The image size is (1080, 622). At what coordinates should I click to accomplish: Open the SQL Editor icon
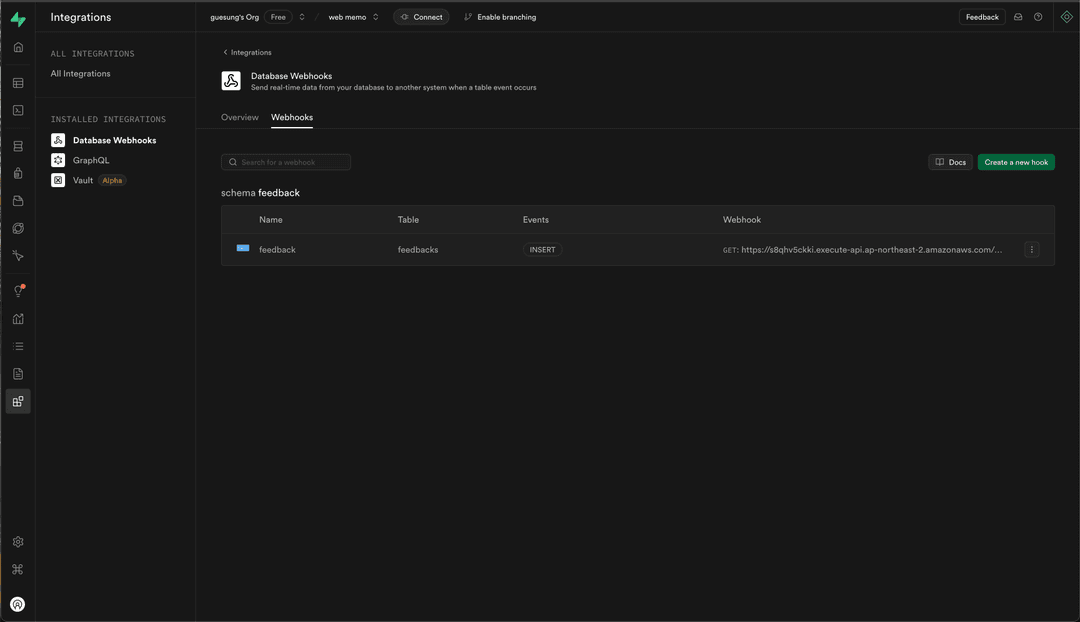[x=18, y=110]
